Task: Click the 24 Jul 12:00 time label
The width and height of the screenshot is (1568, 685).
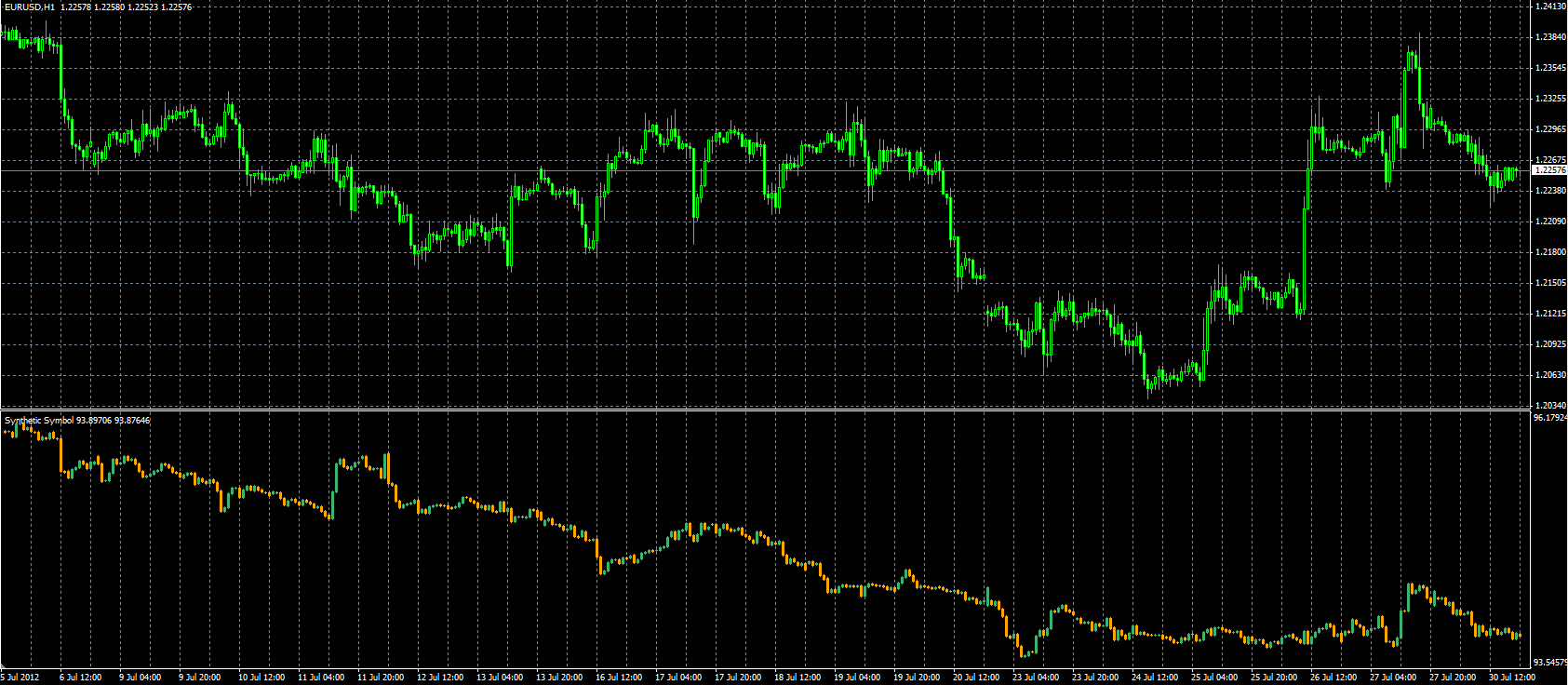Action: (1155, 678)
